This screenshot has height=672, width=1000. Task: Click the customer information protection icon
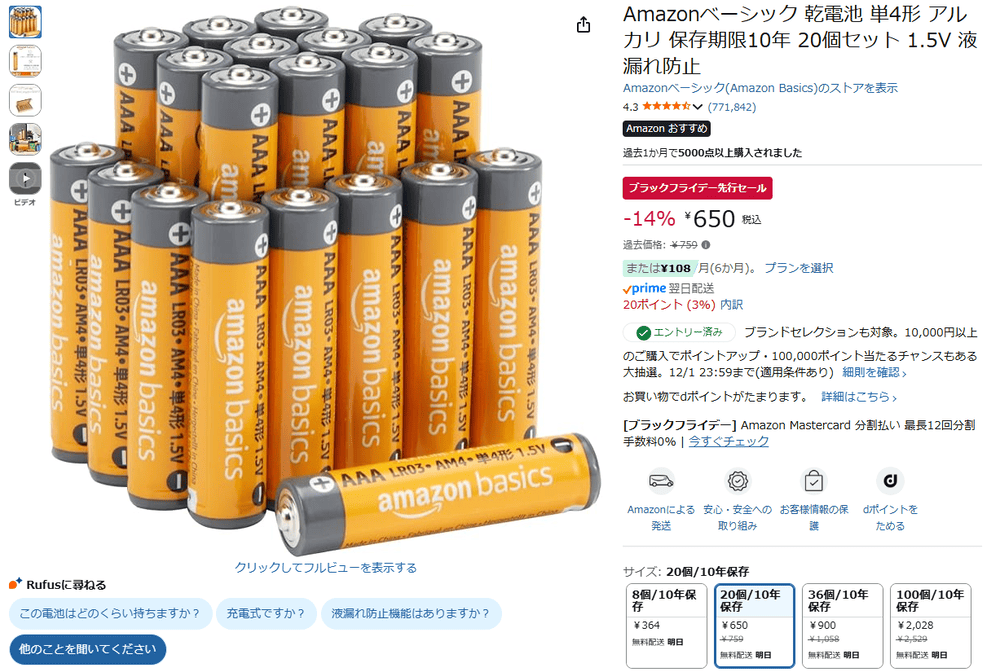click(813, 481)
